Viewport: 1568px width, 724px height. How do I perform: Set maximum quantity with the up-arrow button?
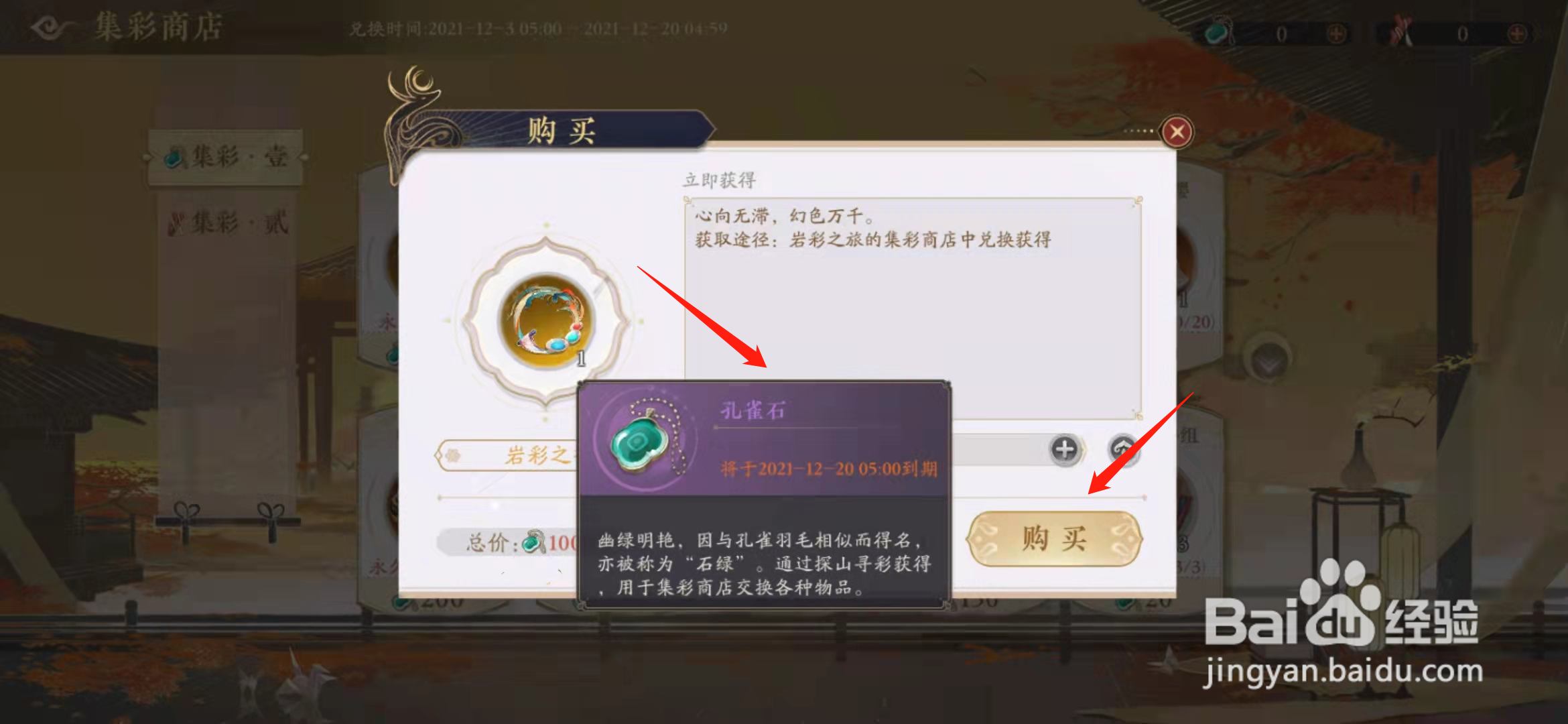tap(1124, 449)
